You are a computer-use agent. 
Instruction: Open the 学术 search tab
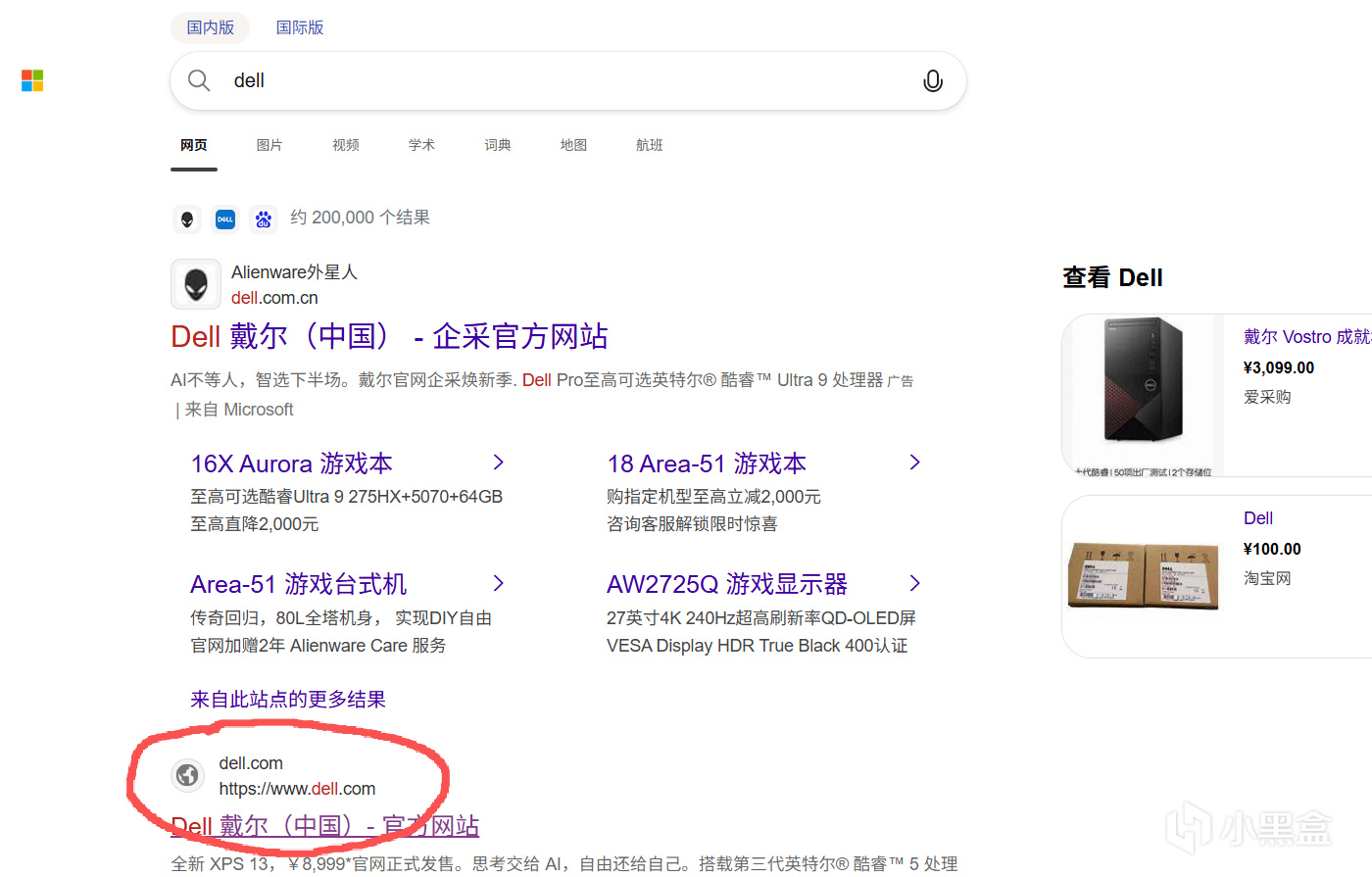tap(421, 145)
